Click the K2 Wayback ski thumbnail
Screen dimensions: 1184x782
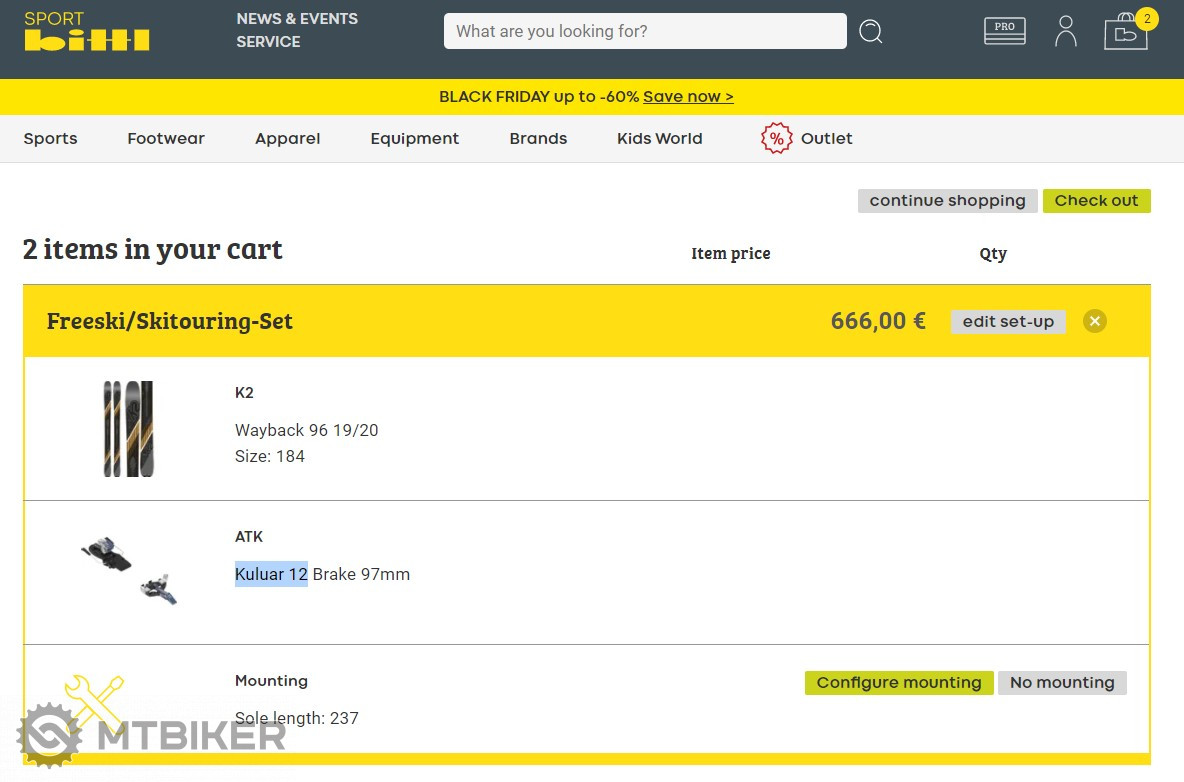tap(128, 428)
